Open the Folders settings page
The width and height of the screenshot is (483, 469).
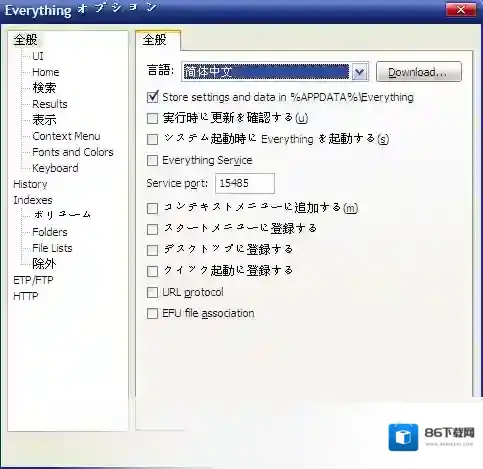click(50, 232)
